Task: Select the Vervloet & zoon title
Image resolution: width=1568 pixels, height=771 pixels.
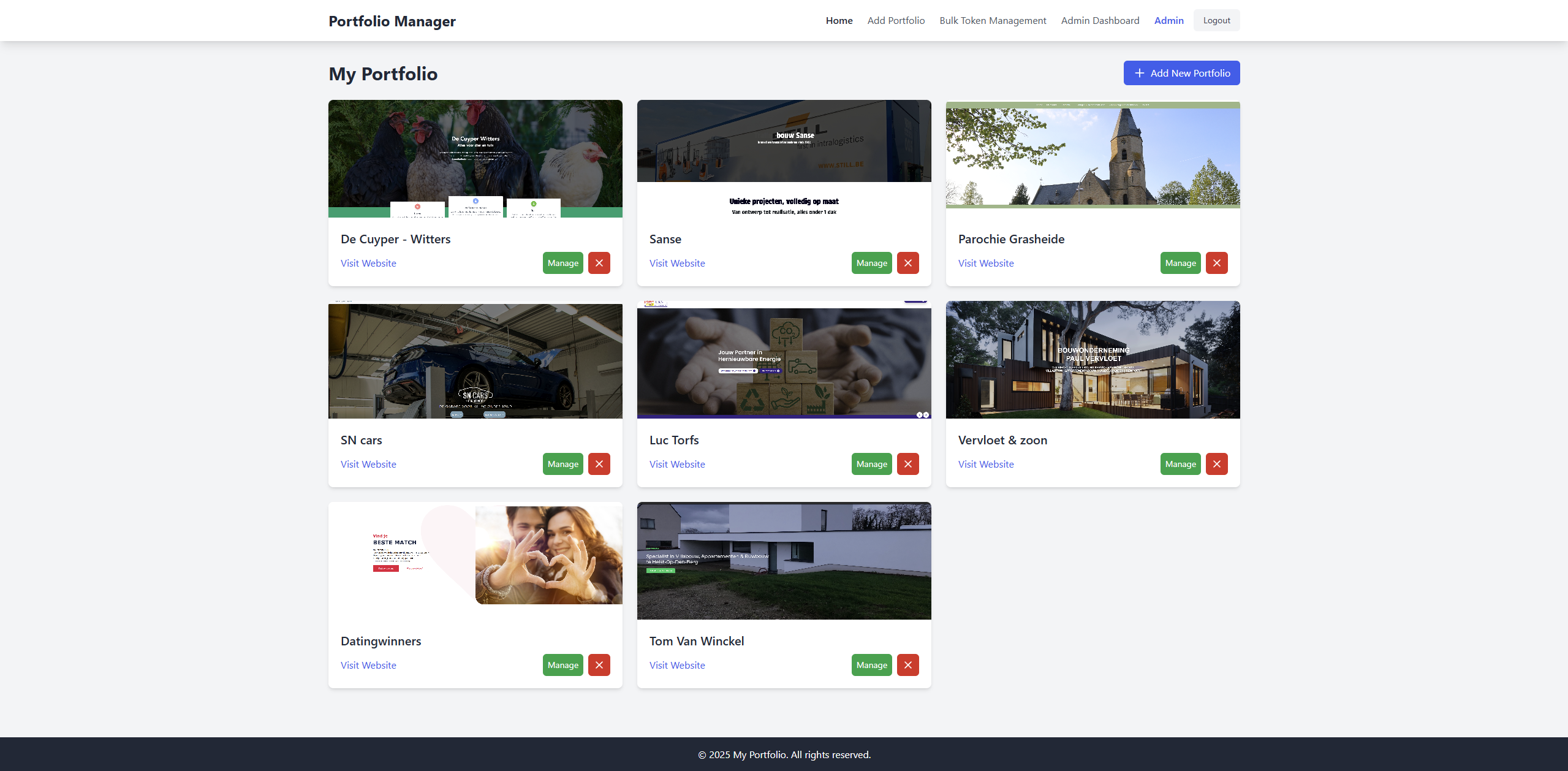Action: [x=1002, y=440]
